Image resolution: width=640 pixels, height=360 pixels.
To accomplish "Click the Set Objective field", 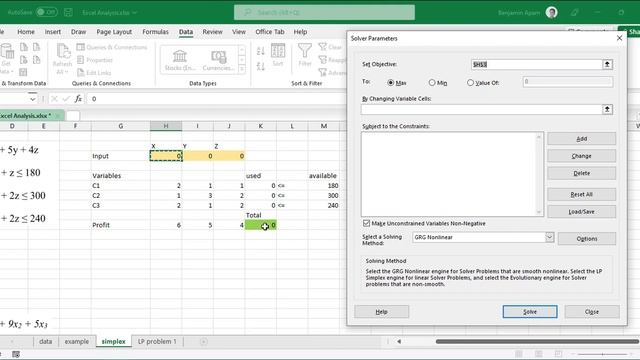I will 536,64.
